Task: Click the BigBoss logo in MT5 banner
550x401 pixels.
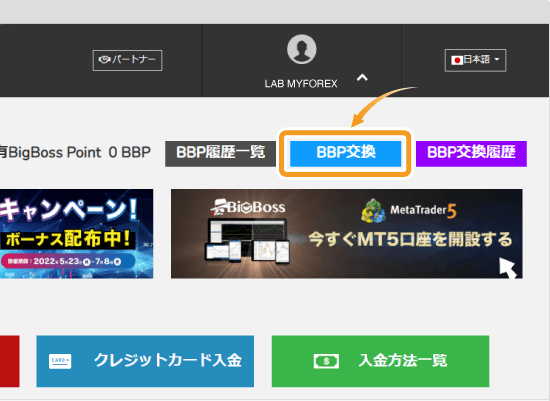Action: (248, 207)
